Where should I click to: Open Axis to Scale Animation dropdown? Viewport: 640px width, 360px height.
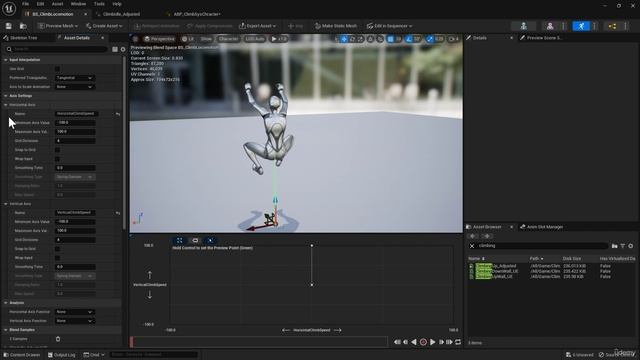[x=74, y=87]
